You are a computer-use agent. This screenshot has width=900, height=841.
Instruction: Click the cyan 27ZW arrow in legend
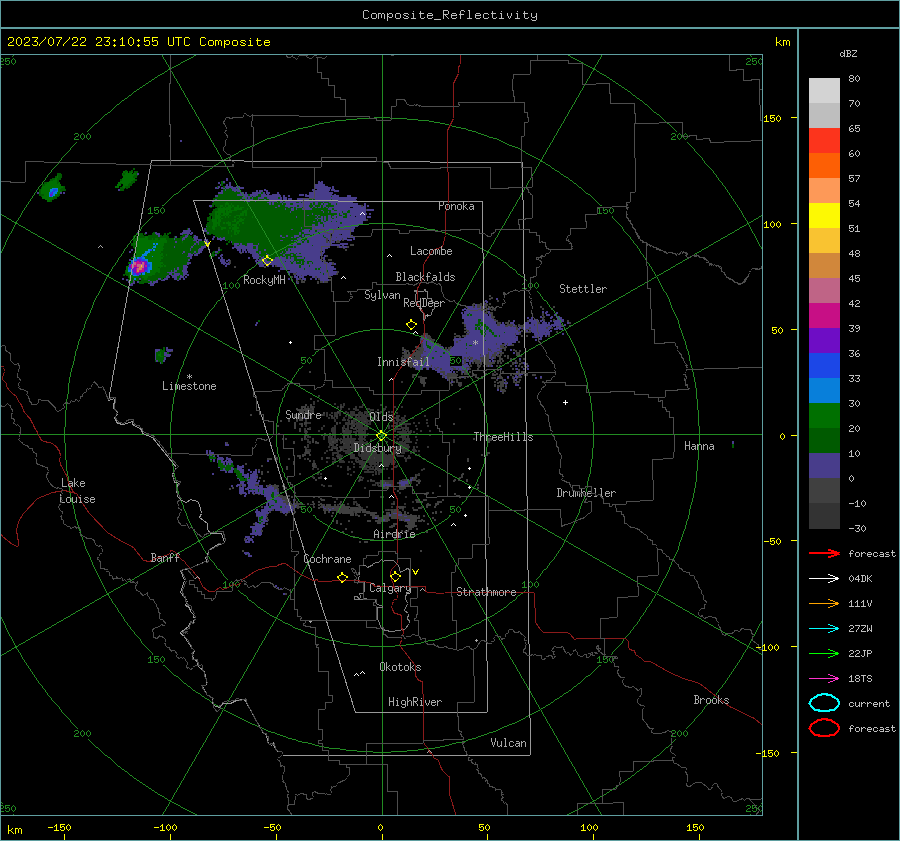pyautogui.click(x=824, y=629)
